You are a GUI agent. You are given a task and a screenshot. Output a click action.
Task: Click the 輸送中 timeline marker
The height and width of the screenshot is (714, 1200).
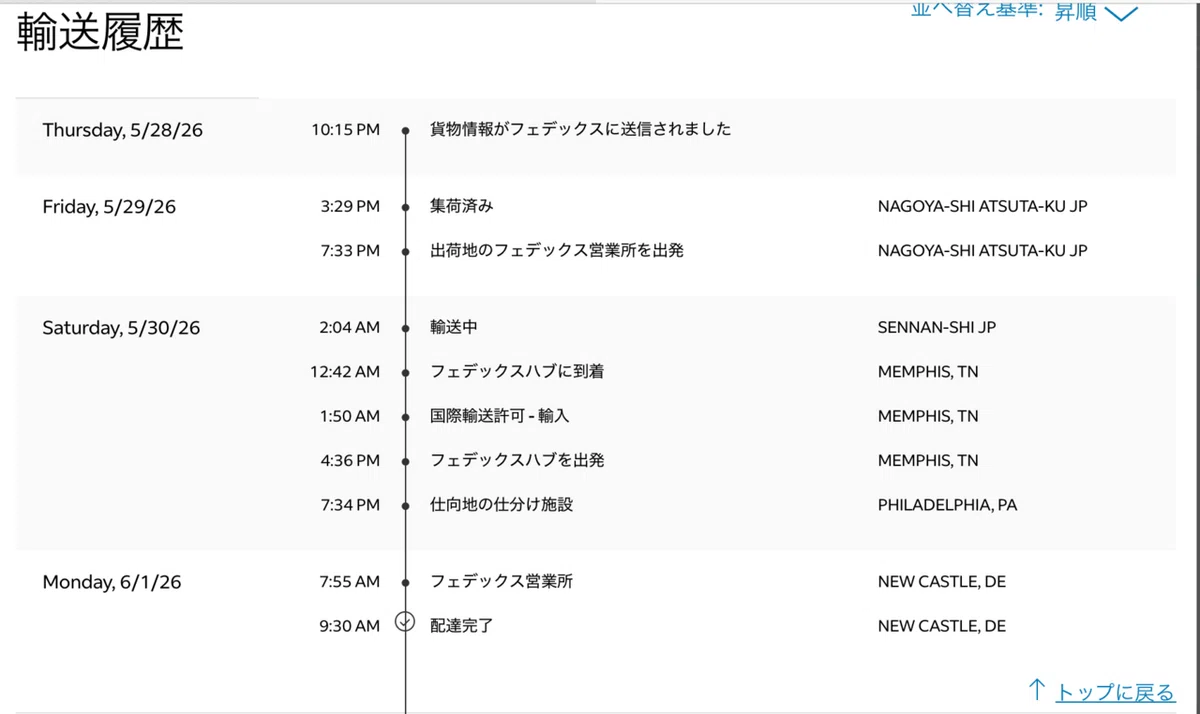click(405, 328)
